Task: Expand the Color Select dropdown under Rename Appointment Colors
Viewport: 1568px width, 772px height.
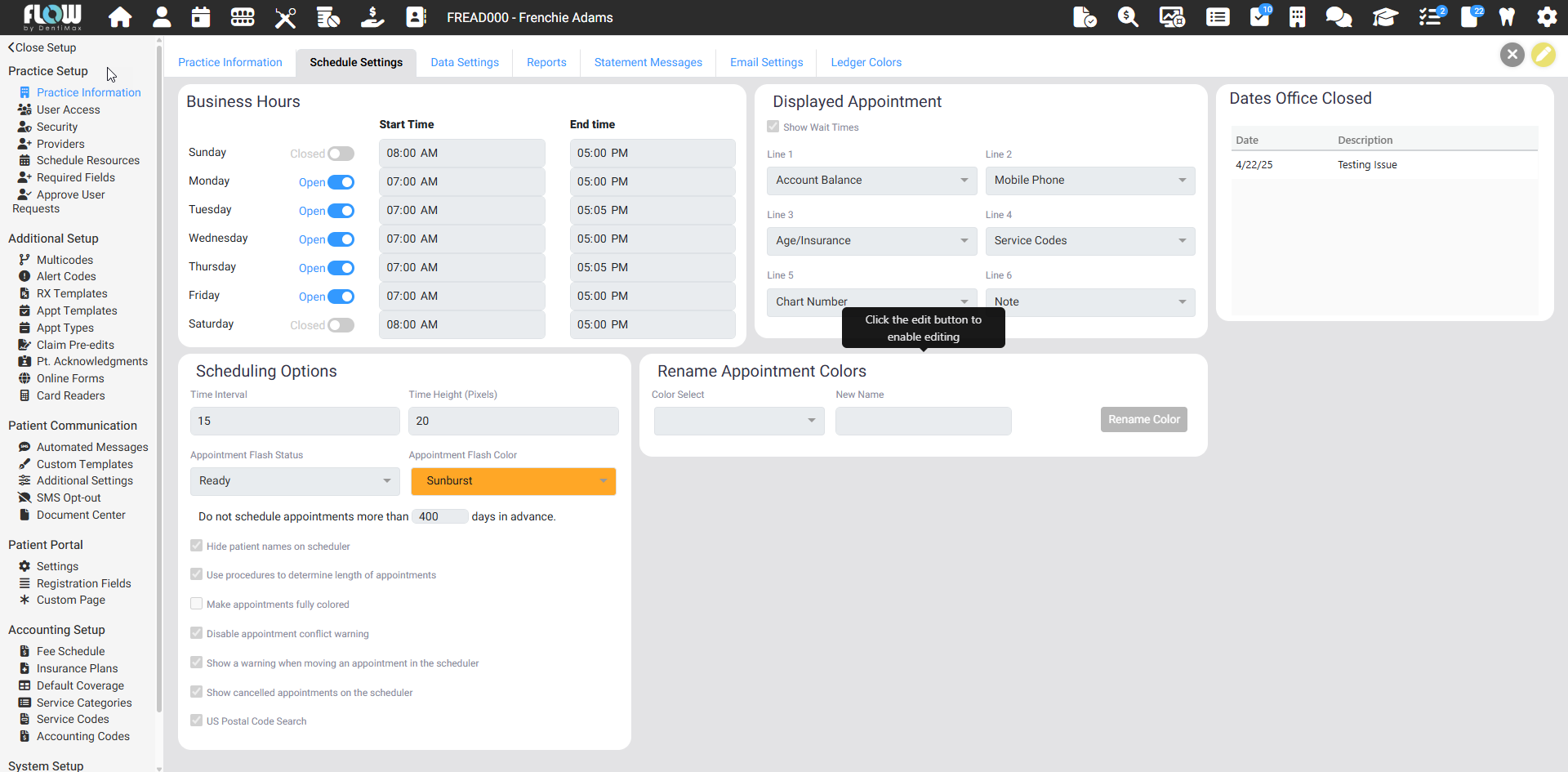Action: pyautogui.click(x=737, y=421)
